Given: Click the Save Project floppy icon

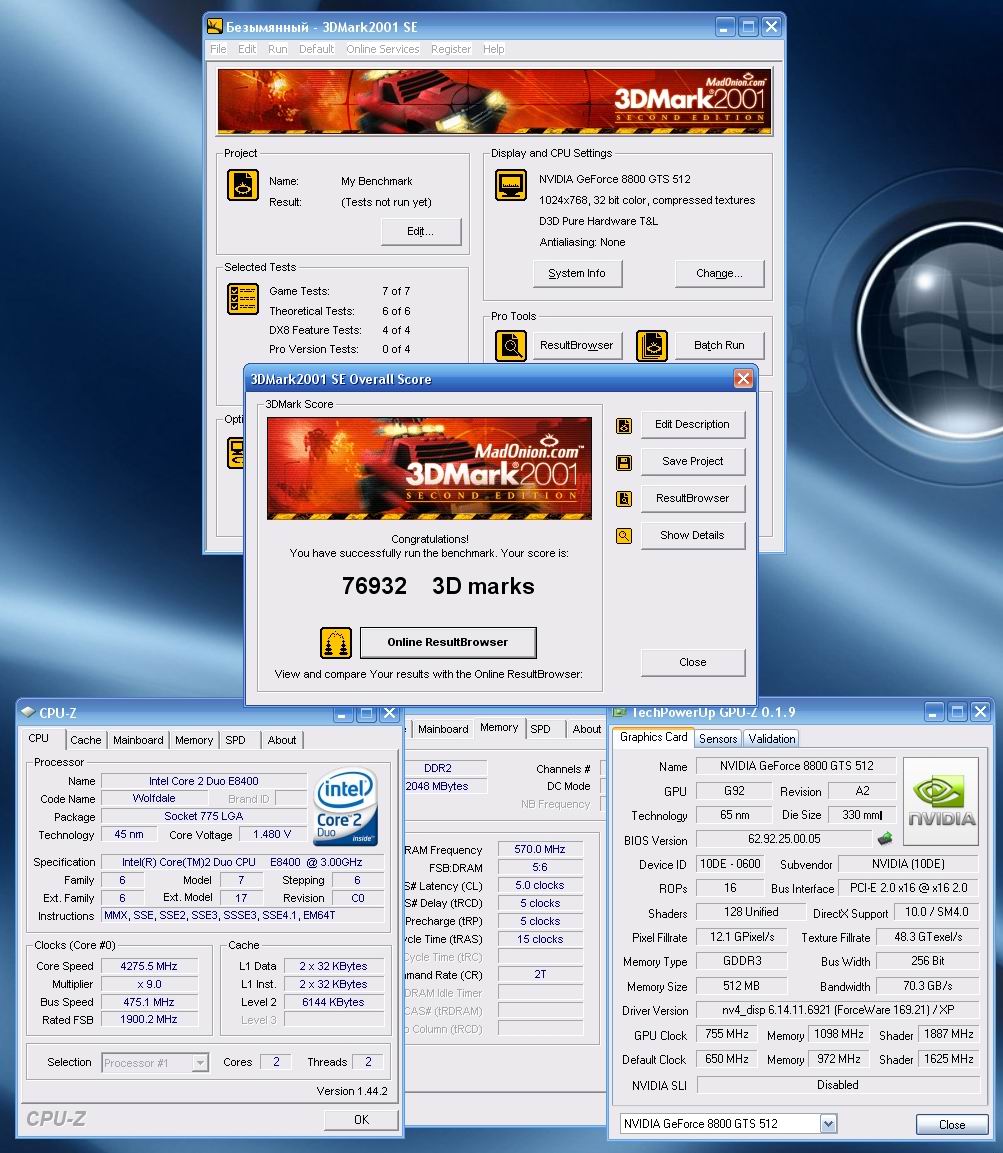Looking at the screenshot, I should click(624, 463).
